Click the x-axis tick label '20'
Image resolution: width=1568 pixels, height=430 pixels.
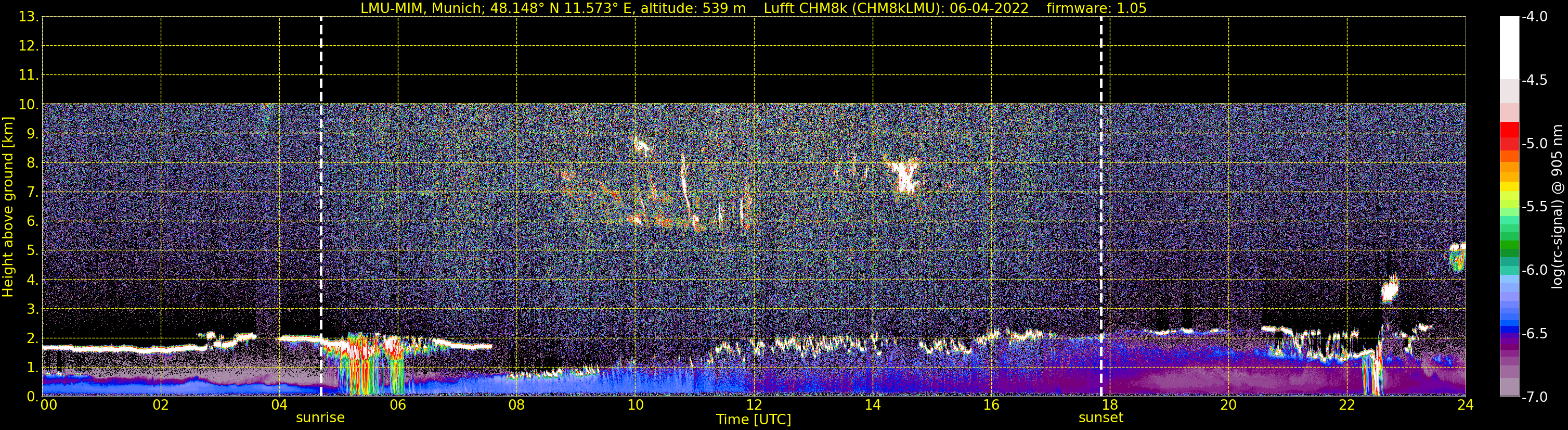pyautogui.click(x=1228, y=405)
